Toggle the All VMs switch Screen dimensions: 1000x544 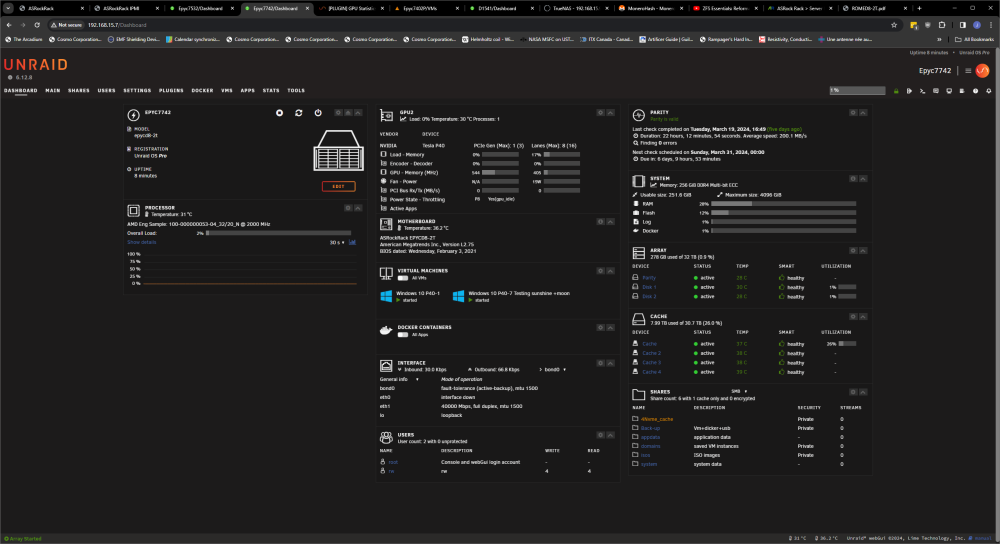point(403,278)
